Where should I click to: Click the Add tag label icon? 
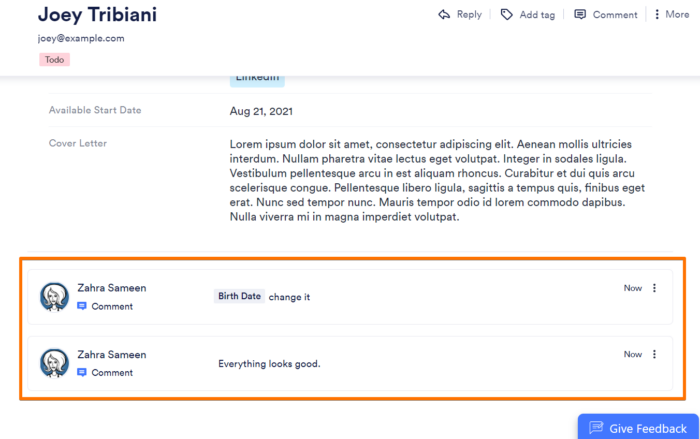click(507, 15)
